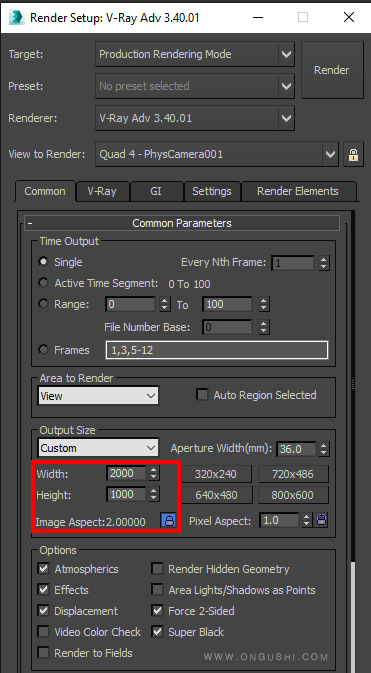Viewport: 371px width, 673px height.
Task: Click the Render button
Action: click(x=331, y=70)
